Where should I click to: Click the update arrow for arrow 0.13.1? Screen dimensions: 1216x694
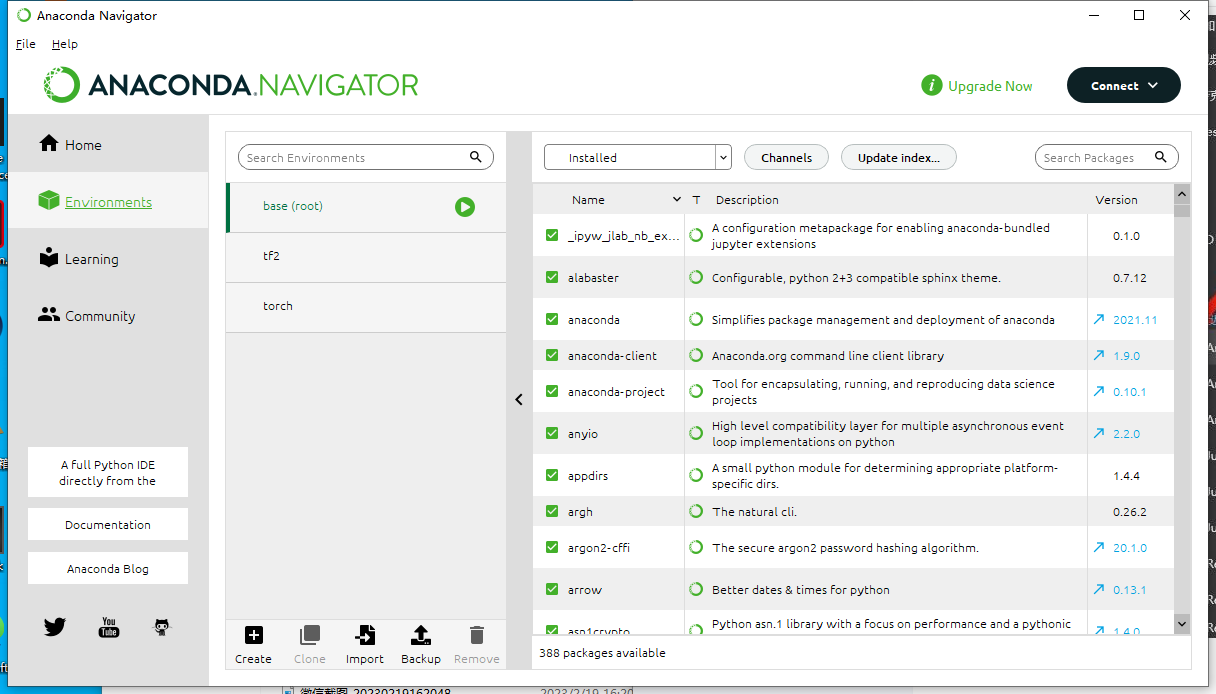tap(1099, 590)
